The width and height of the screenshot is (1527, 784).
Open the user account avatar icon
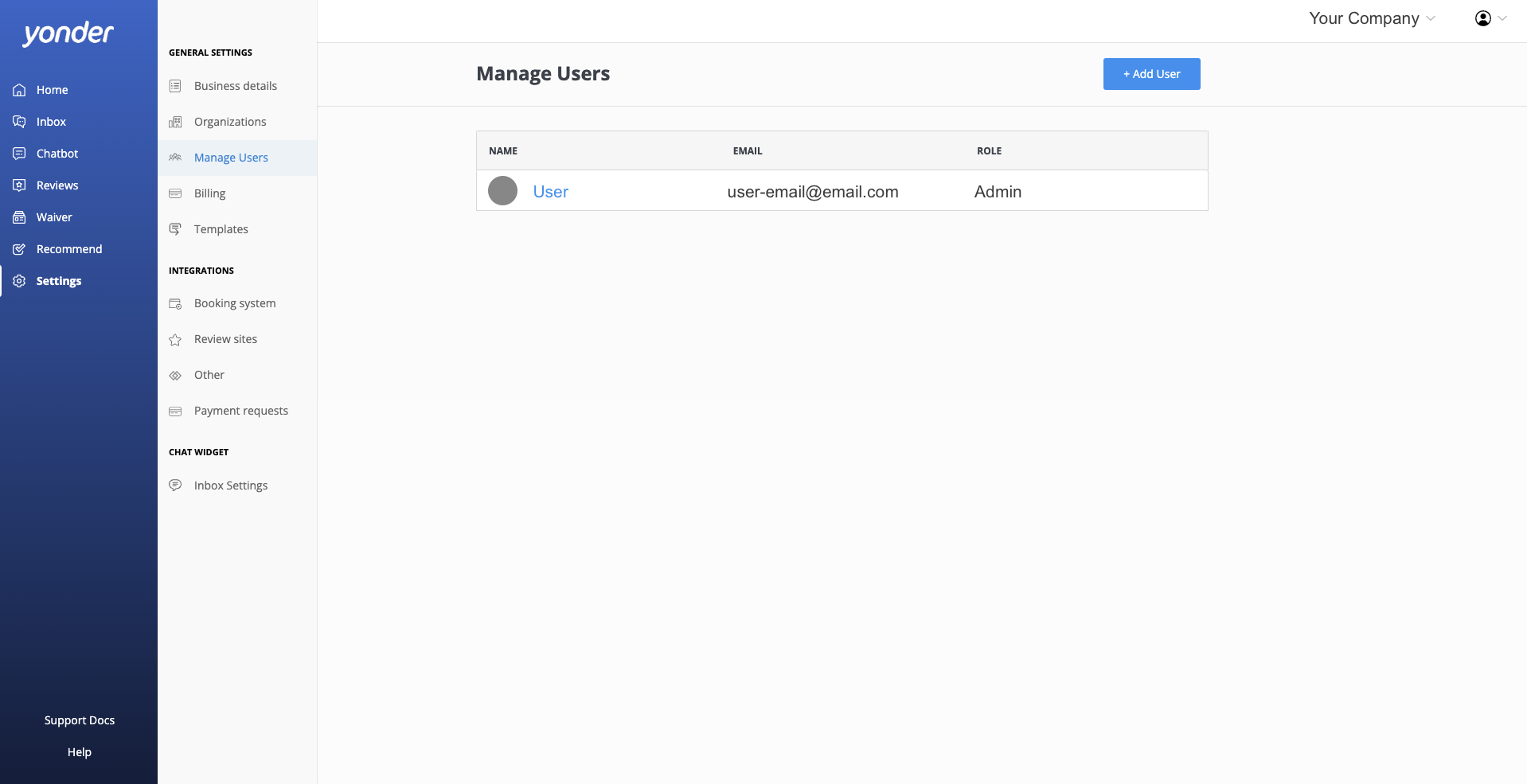coord(1482,18)
